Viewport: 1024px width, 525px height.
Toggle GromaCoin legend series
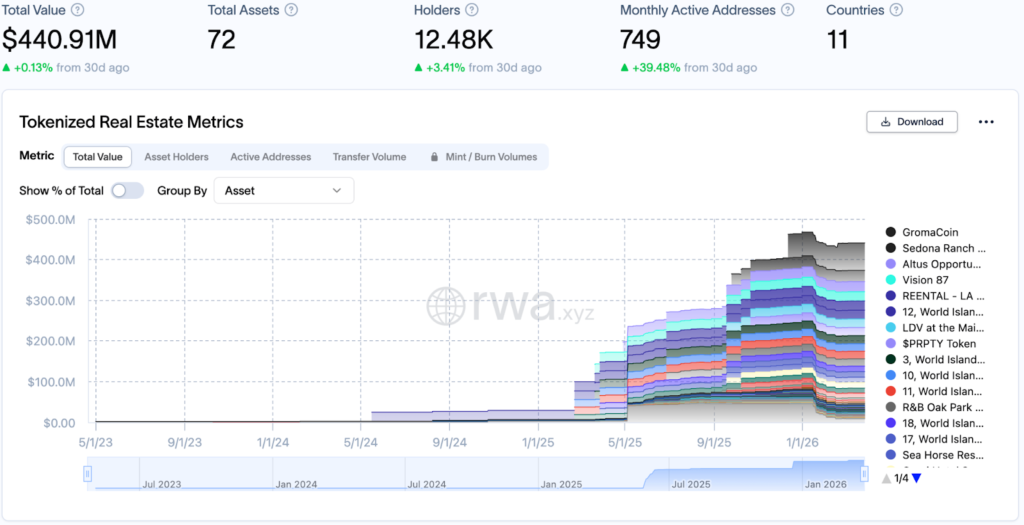pyautogui.click(x=921, y=232)
